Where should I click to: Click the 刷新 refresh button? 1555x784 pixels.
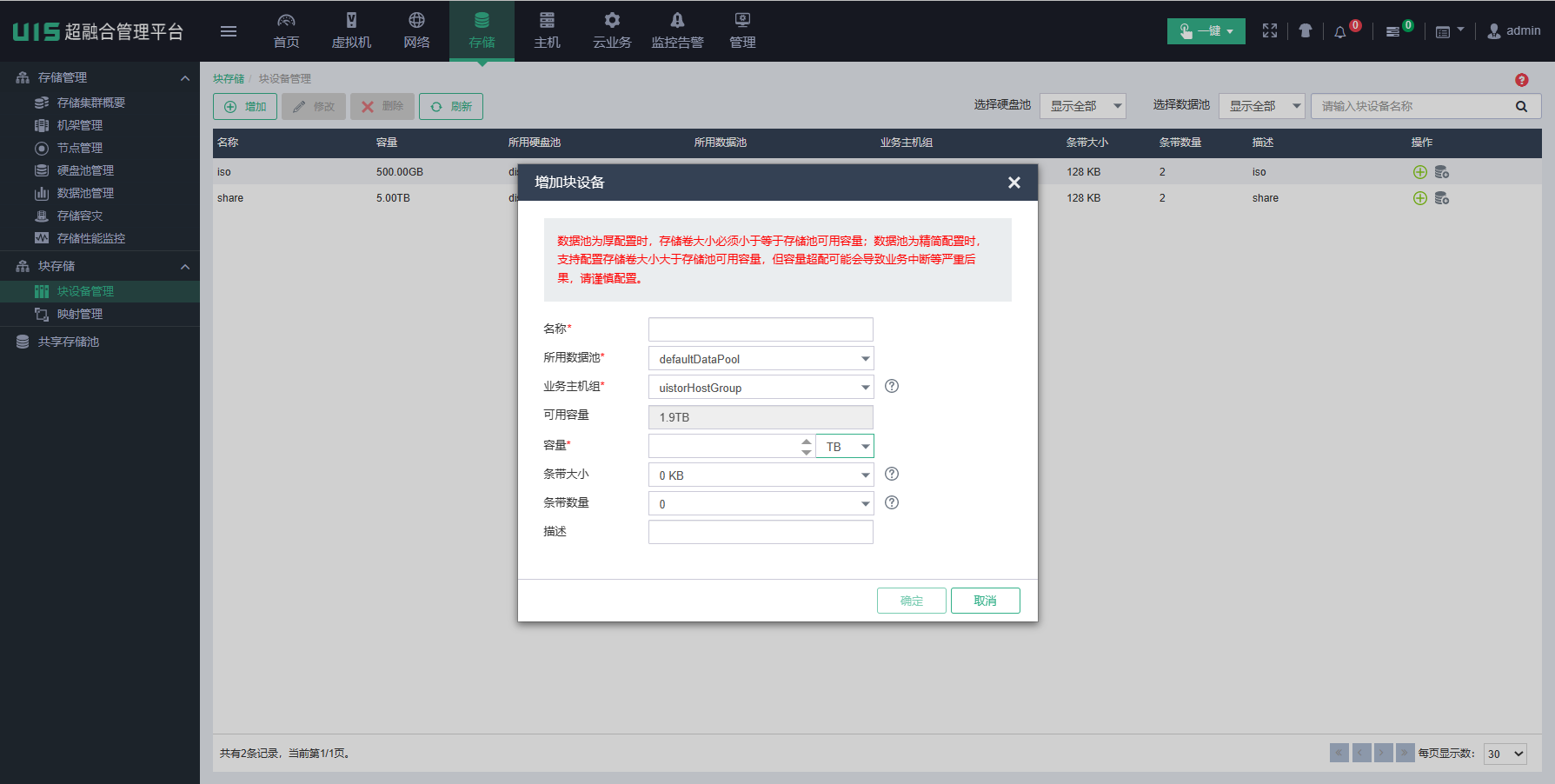coord(451,106)
